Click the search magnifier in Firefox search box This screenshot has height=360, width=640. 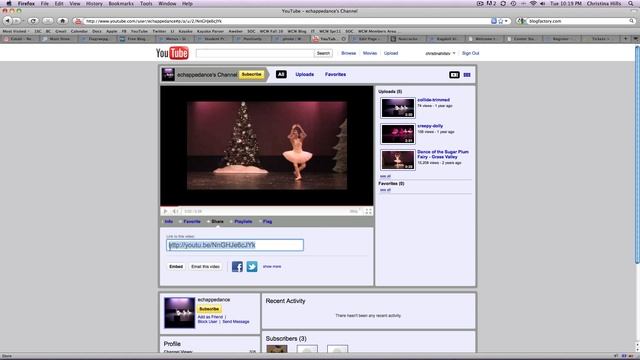pos(632,21)
